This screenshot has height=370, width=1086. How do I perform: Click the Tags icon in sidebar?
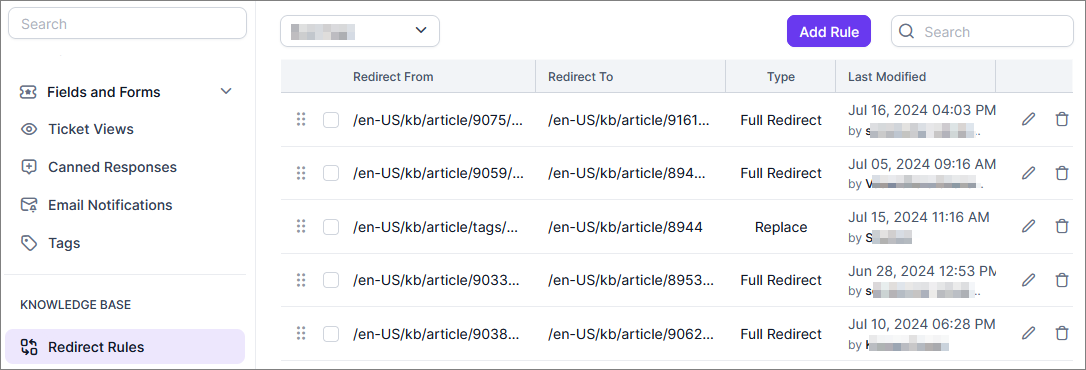click(28, 243)
